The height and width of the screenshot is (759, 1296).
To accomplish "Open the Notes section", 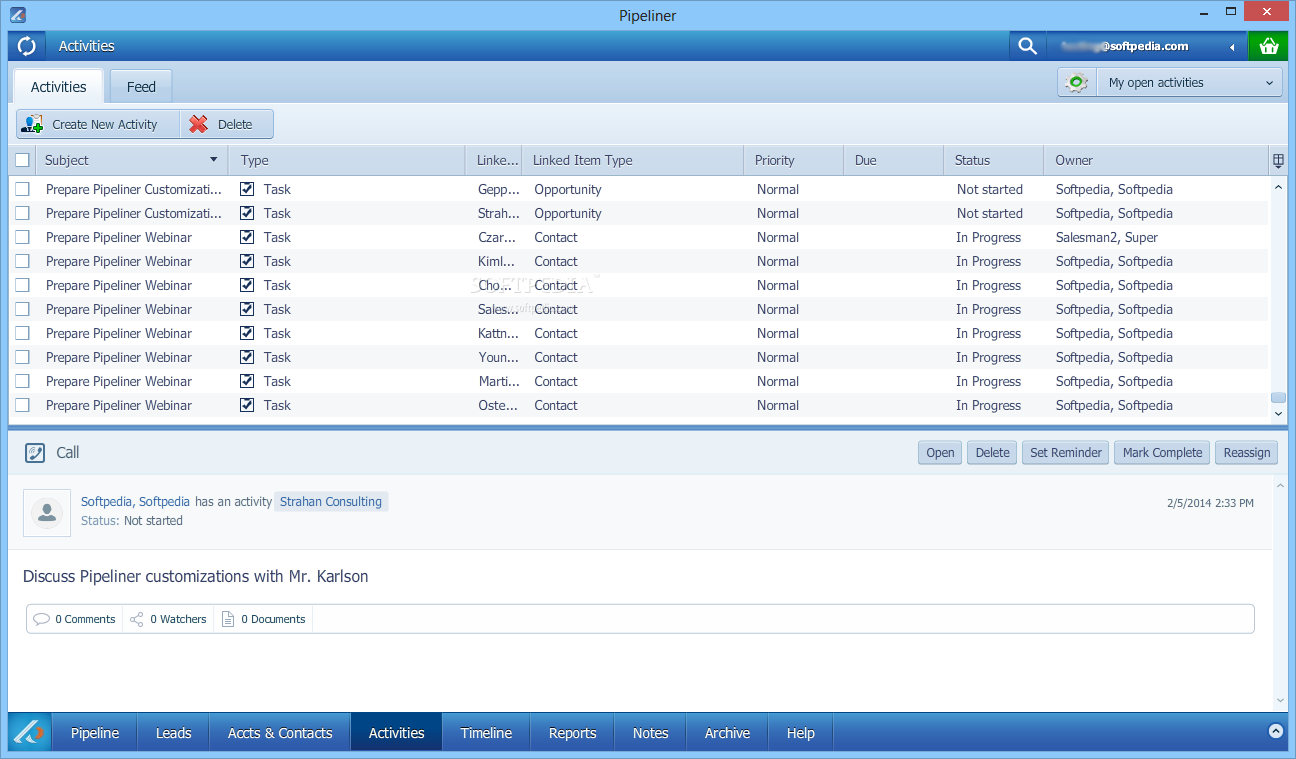I will point(650,733).
